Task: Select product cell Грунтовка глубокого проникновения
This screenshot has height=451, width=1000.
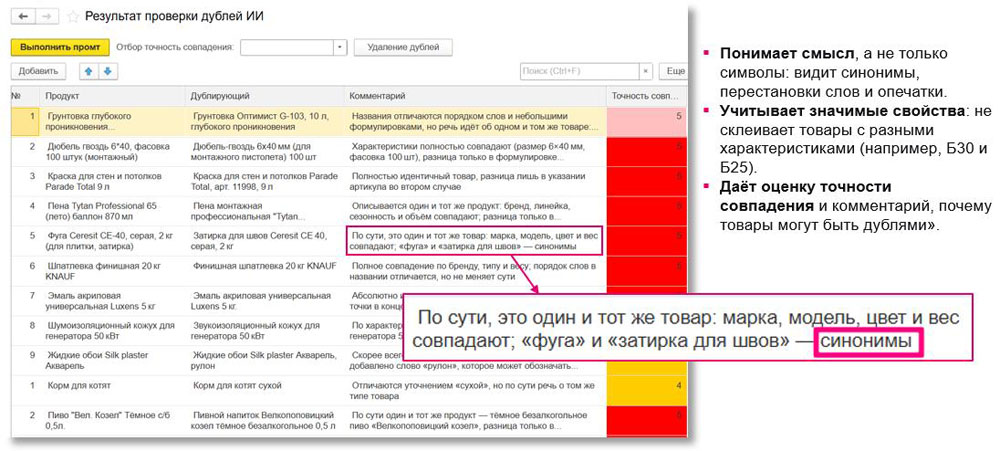Action: click(x=112, y=121)
